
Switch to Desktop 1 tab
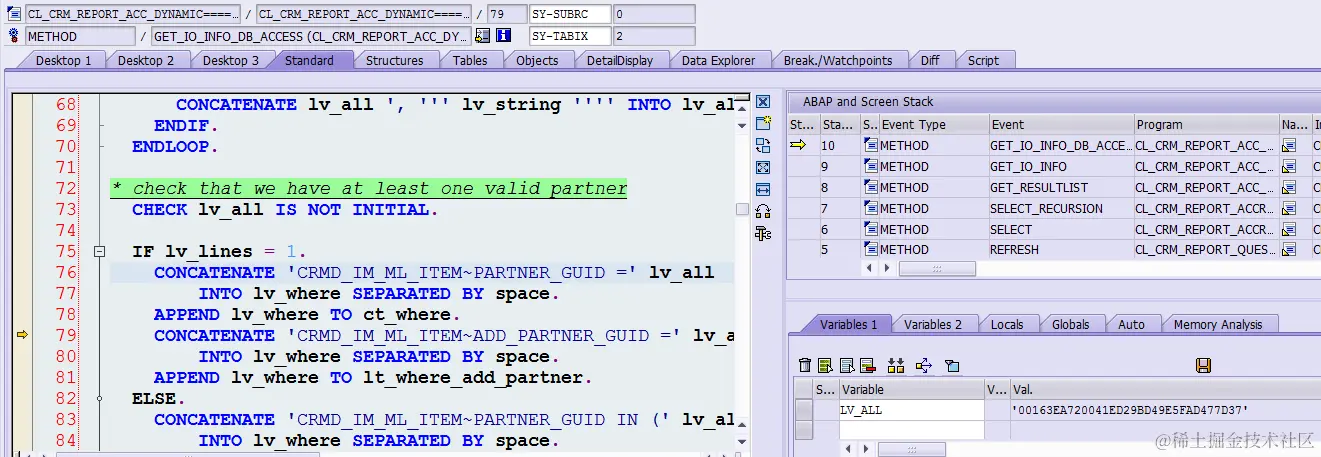point(63,60)
